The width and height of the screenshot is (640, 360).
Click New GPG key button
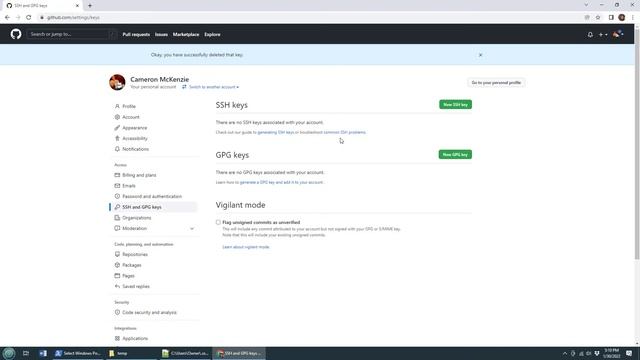[x=455, y=155]
